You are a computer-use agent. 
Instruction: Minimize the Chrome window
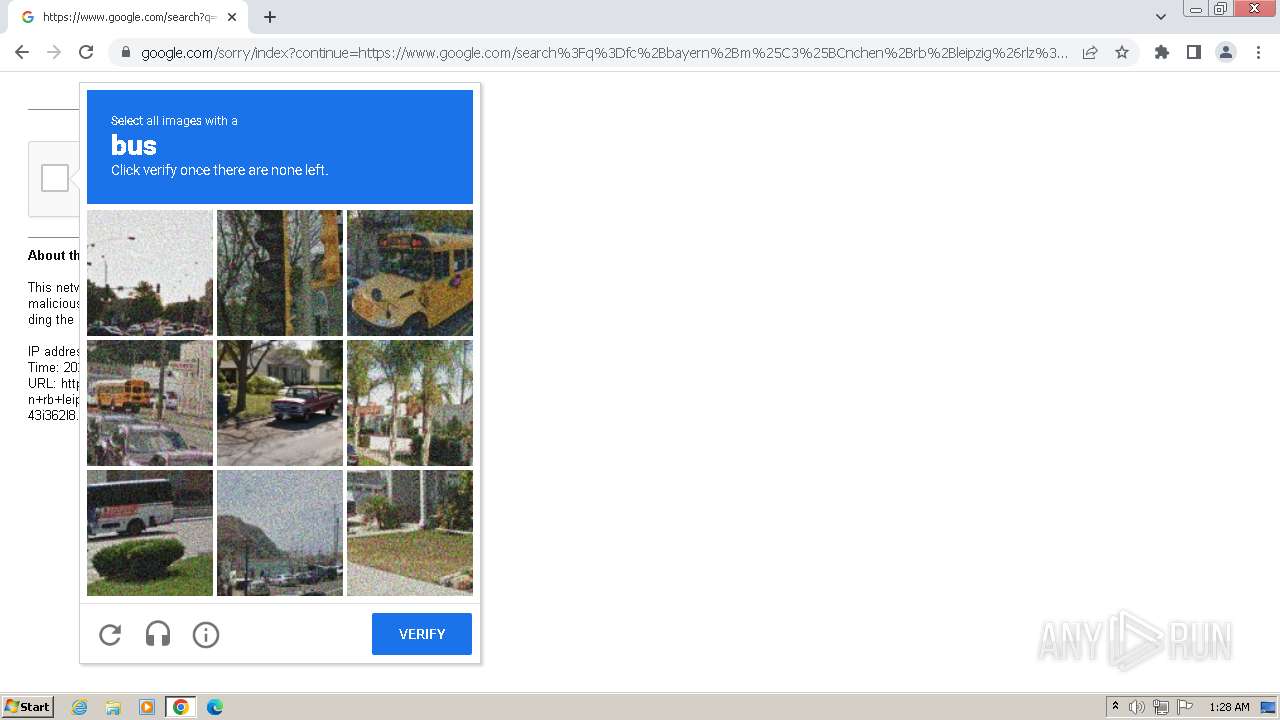pos(1195,9)
